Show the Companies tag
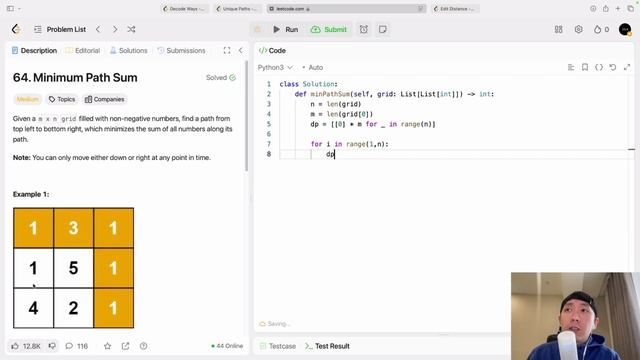 click(104, 99)
